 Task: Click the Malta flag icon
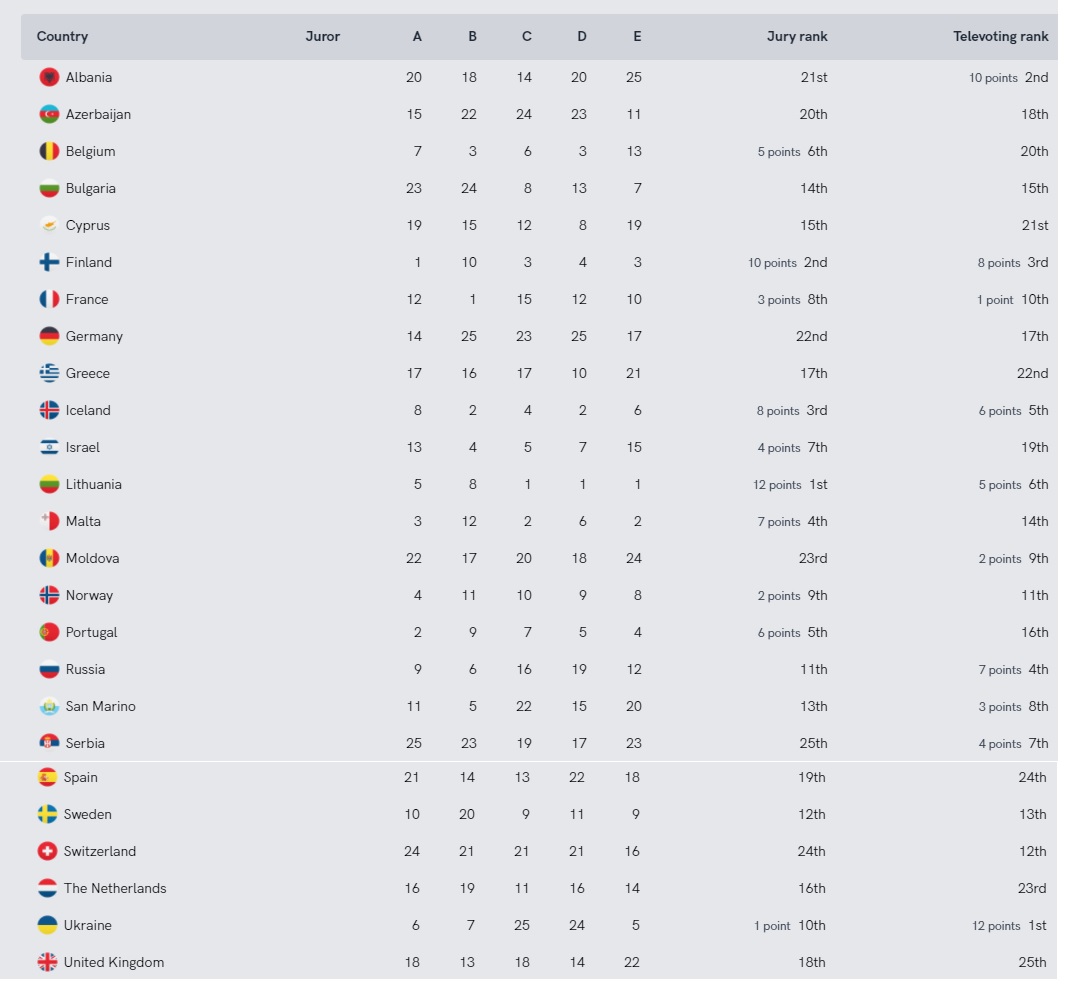49,521
